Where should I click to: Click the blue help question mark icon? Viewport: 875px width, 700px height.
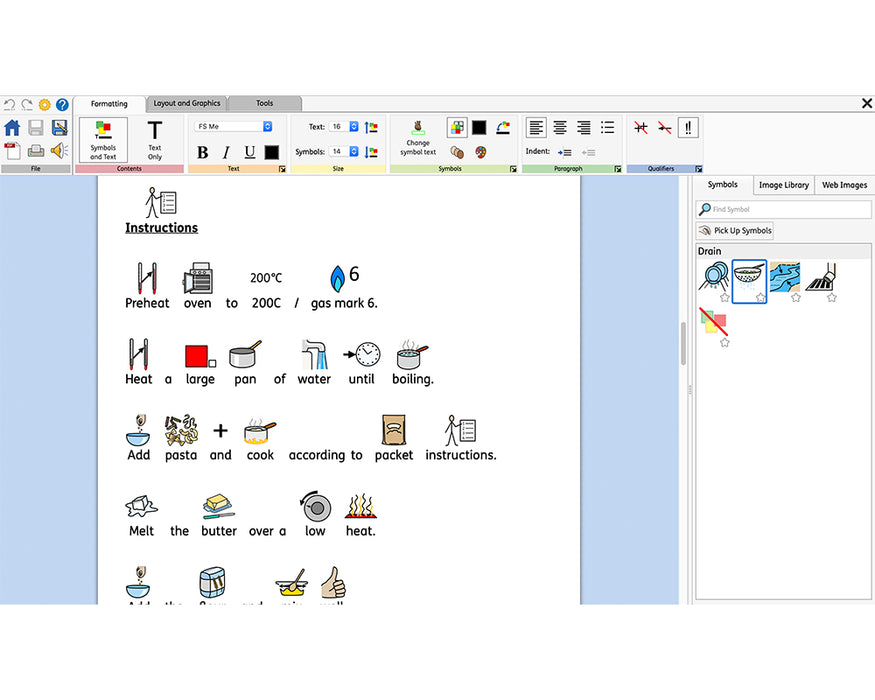(62, 104)
